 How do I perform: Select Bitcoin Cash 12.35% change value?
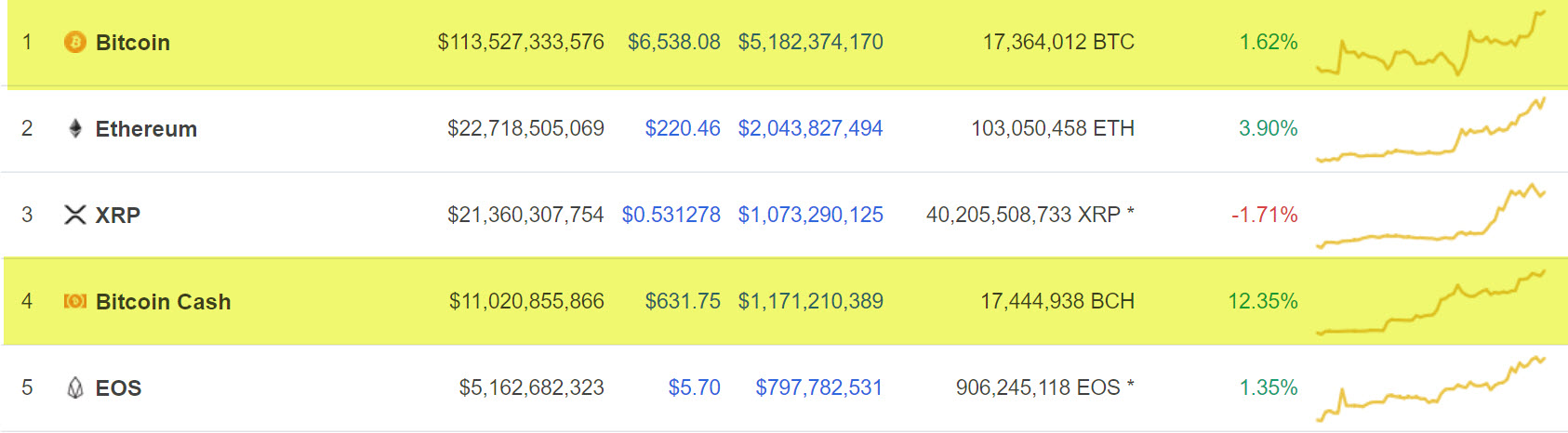[x=1263, y=301]
